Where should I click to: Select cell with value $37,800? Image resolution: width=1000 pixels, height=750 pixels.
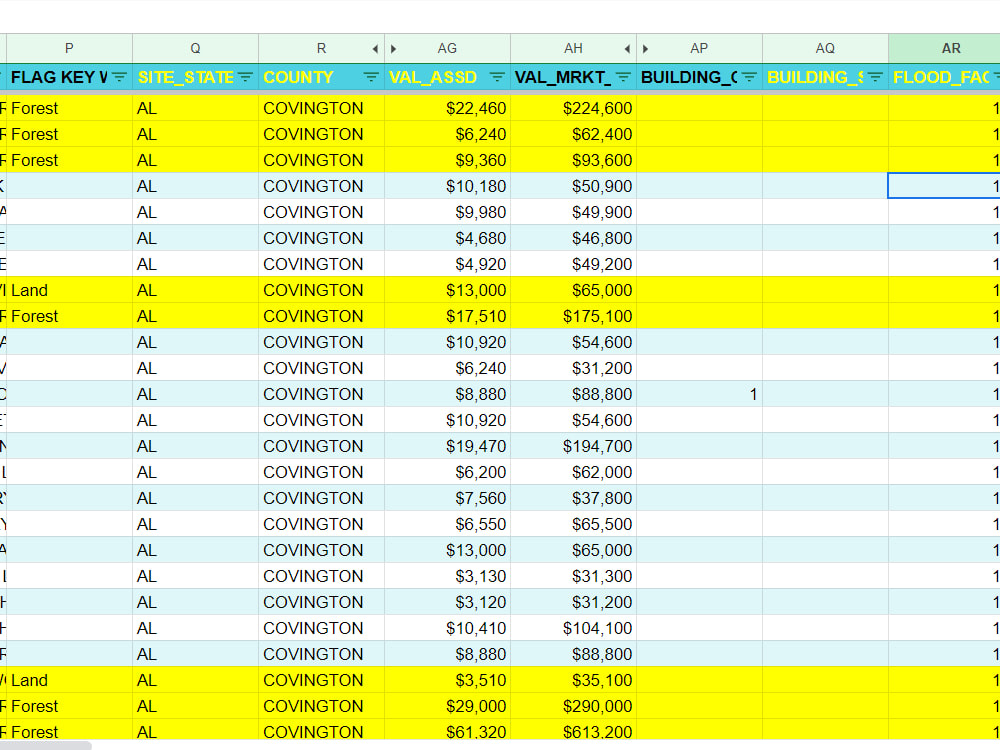click(x=573, y=499)
